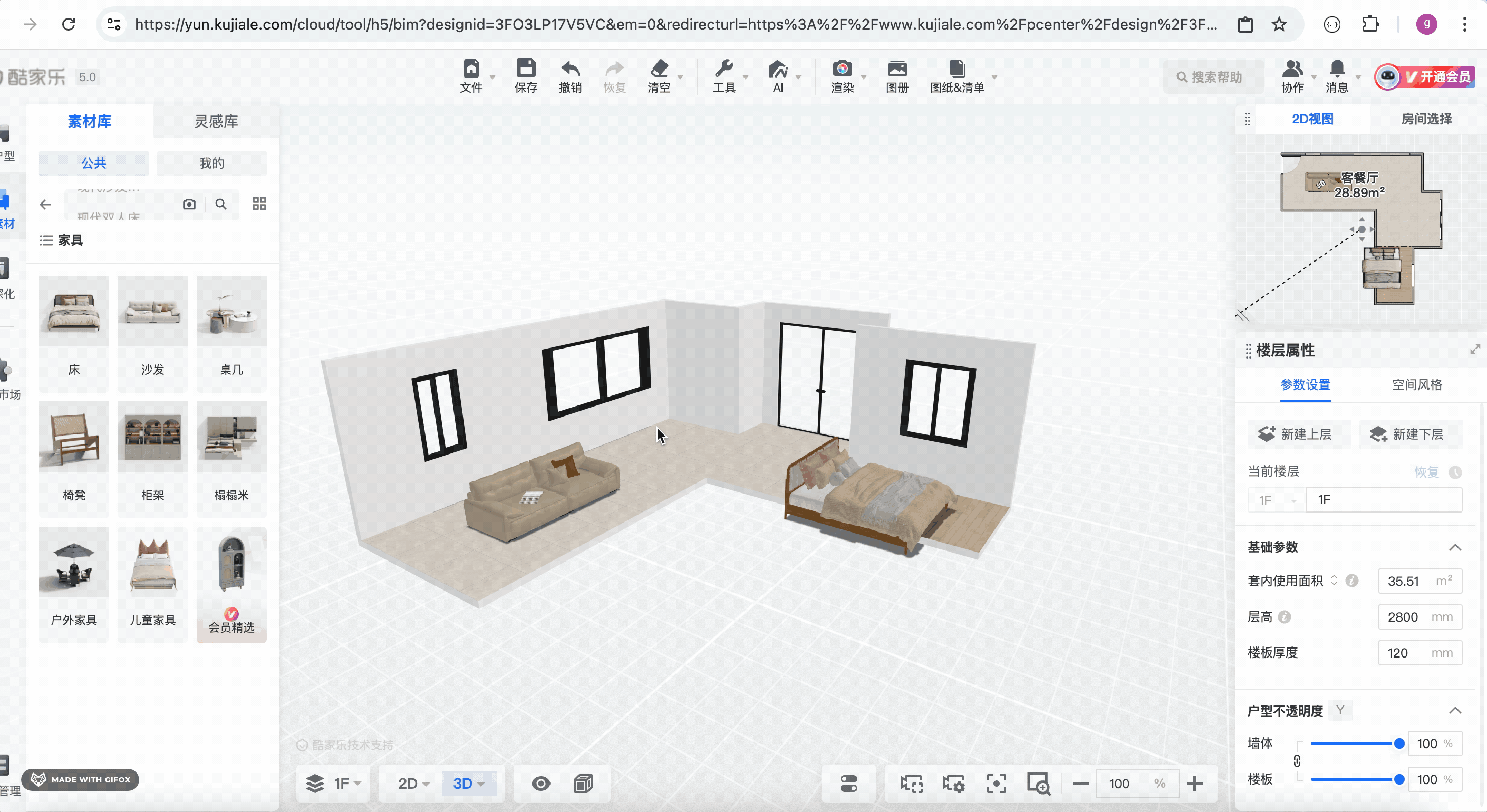Collapse the 基础参数 section
This screenshot has height=812, width=1487.
[1455, 547]
